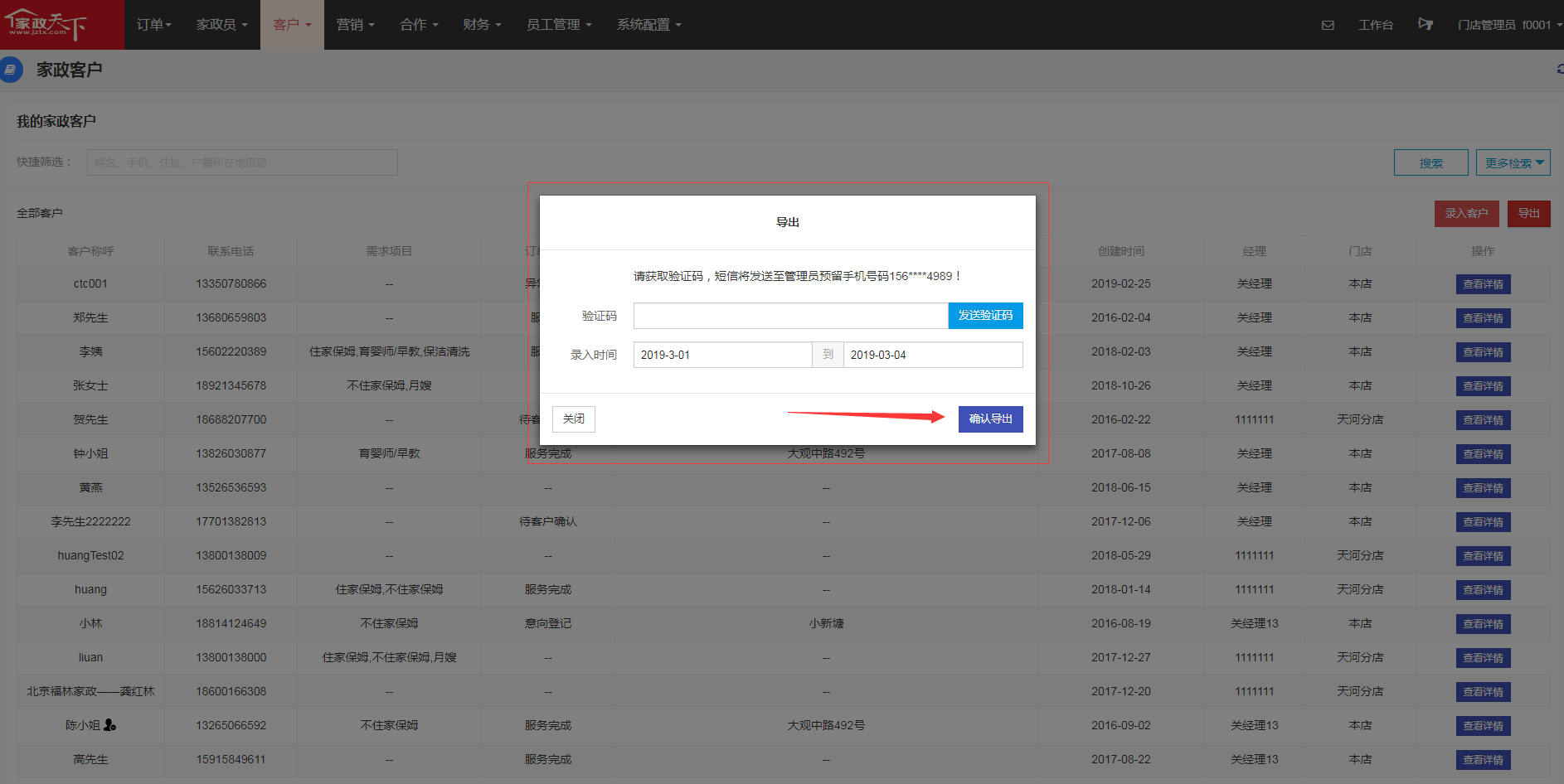Click phone number 18921345678

231,385
